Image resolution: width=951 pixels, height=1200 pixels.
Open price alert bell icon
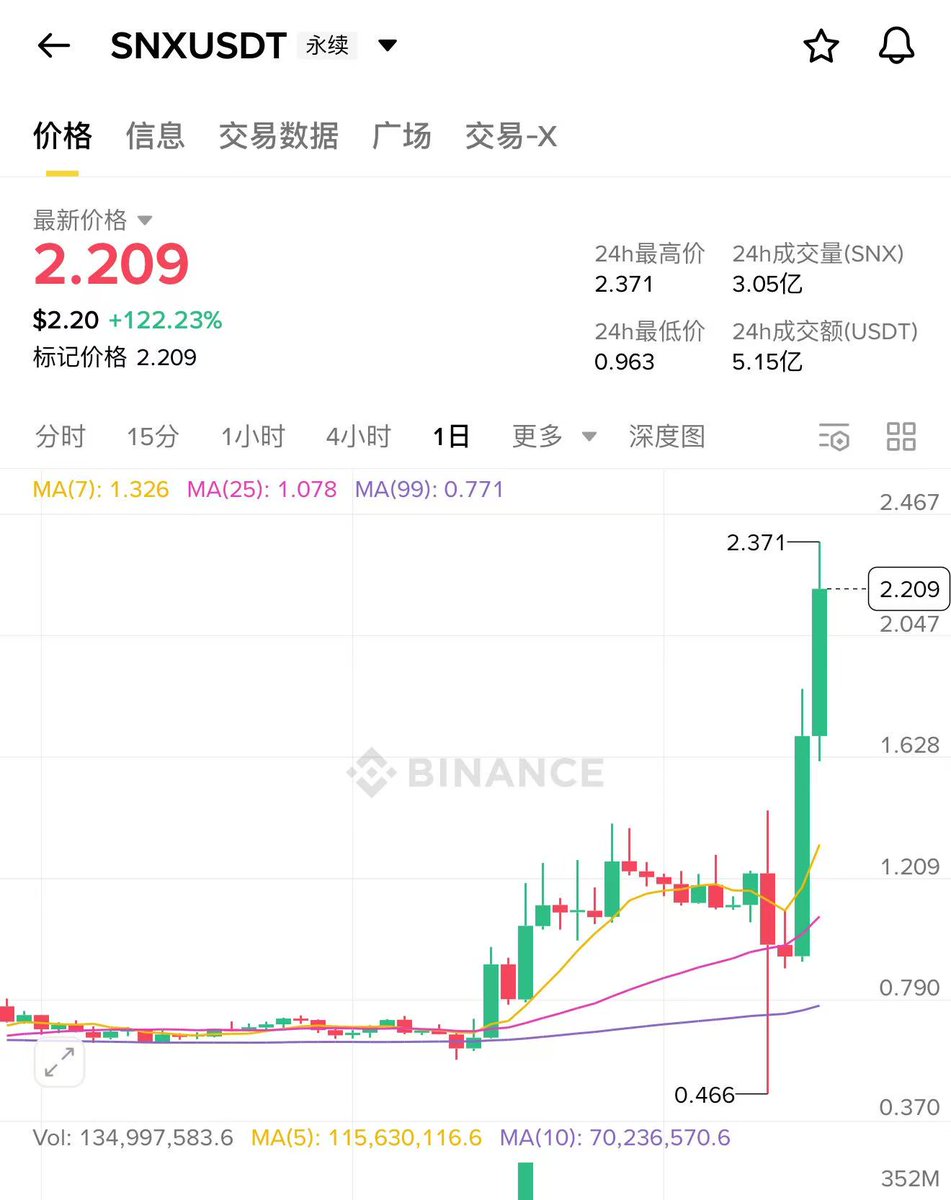[896, 46]
